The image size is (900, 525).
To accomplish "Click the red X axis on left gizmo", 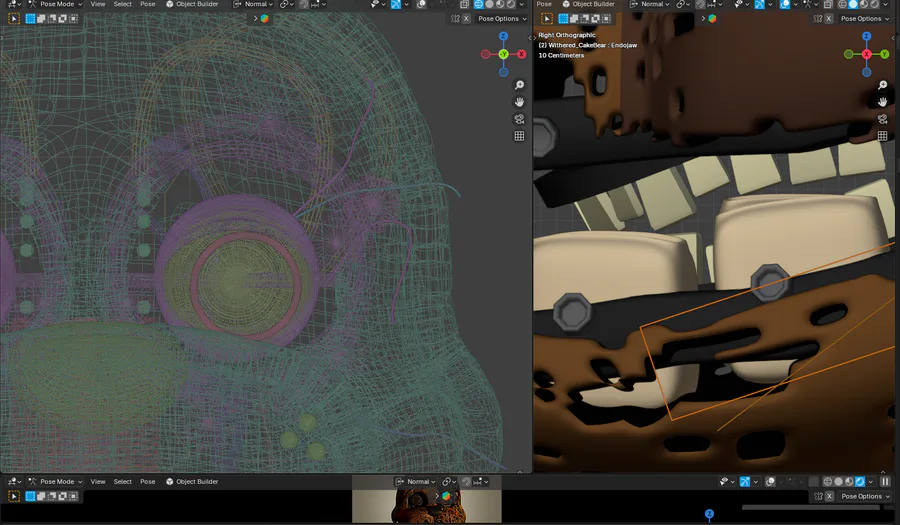I will click(x=521, y=54).
